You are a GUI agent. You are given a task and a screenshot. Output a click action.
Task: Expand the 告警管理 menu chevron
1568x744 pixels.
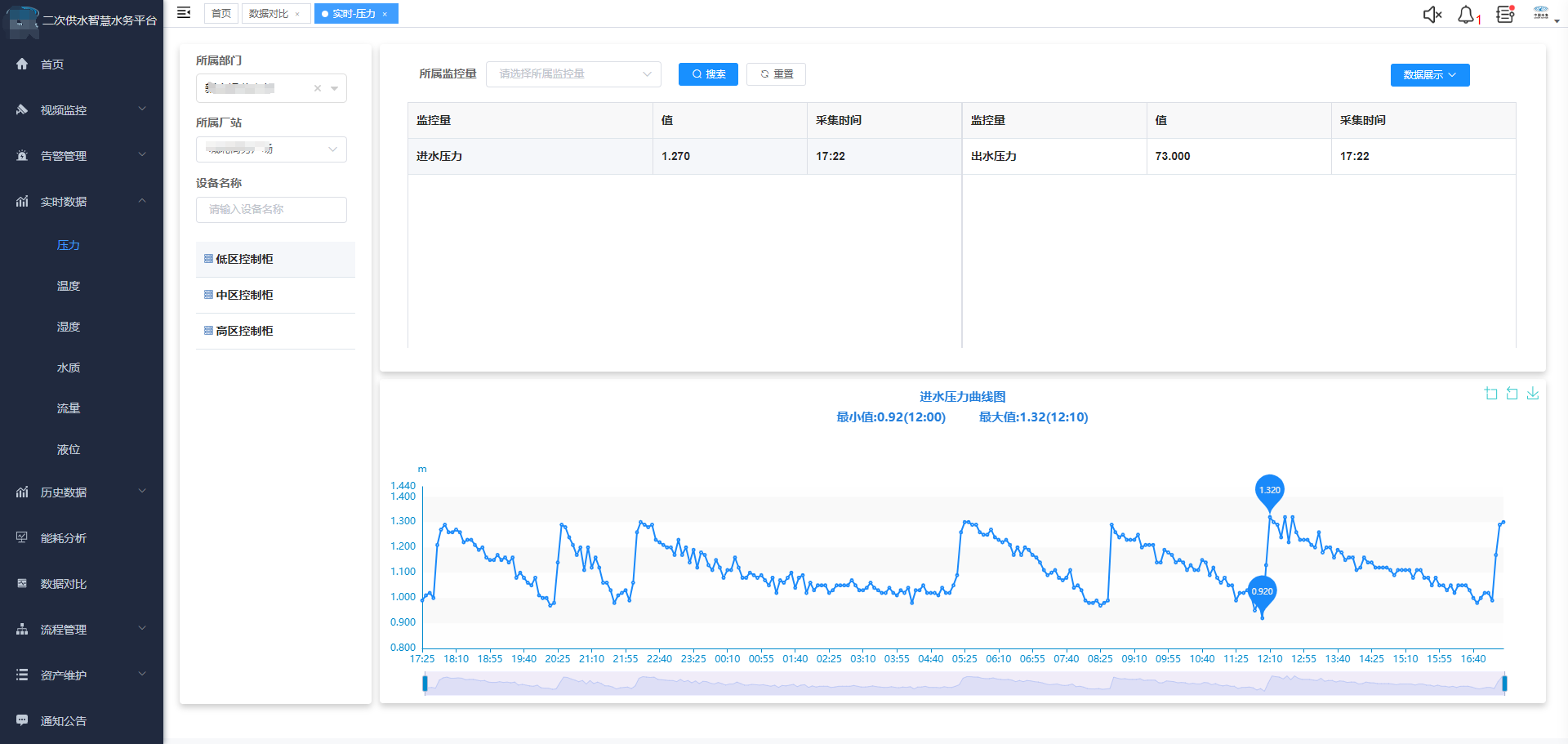[142, 154]
